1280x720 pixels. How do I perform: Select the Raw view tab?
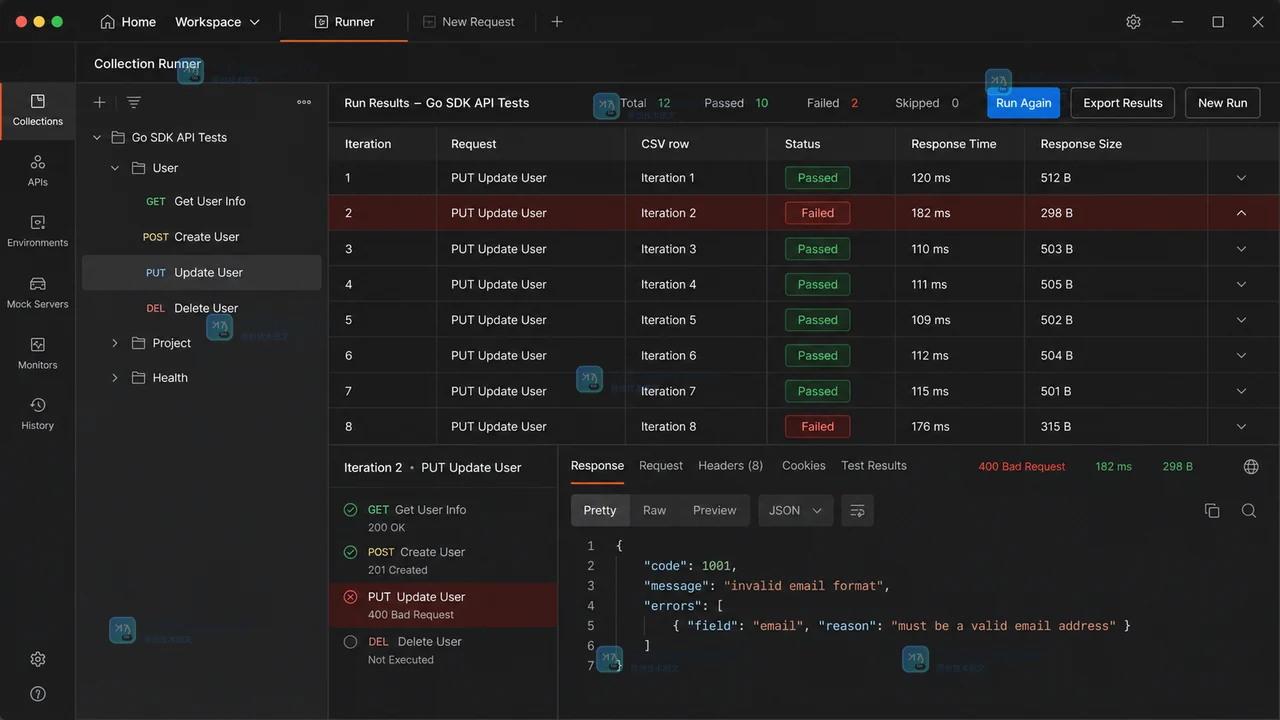(654, 510)
